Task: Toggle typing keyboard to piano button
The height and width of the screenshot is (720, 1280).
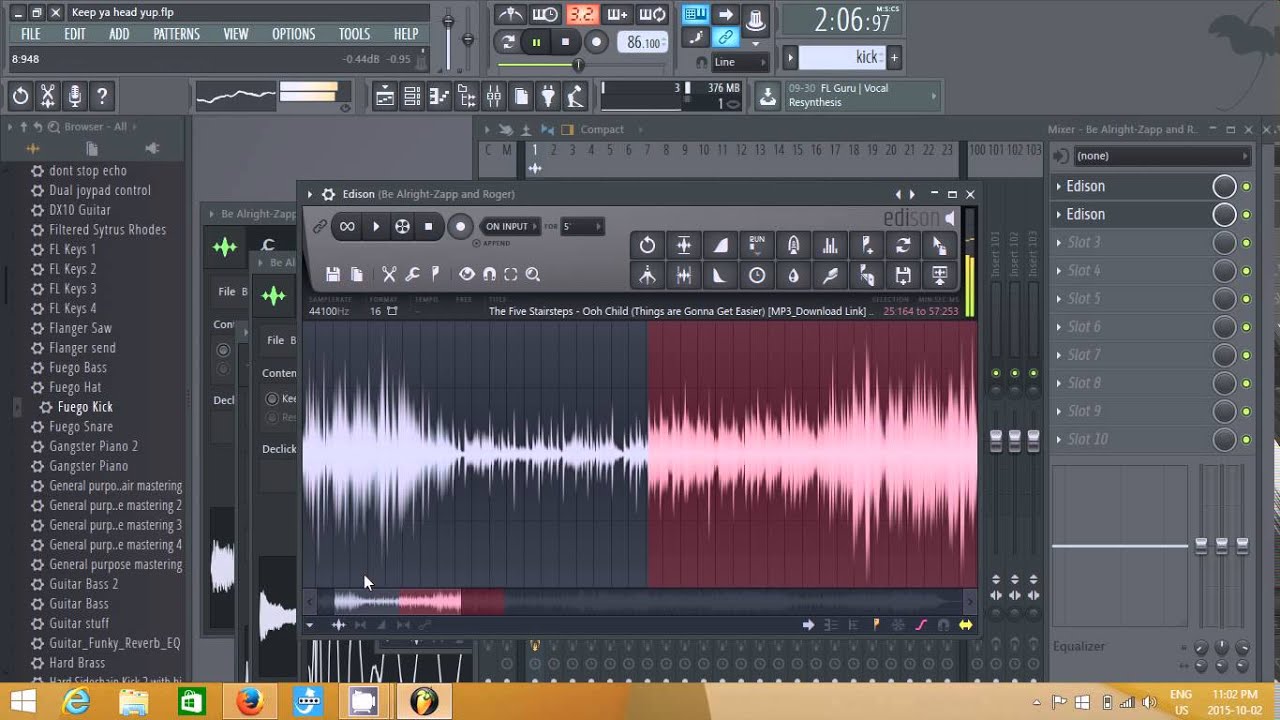Action: (694, 14)
